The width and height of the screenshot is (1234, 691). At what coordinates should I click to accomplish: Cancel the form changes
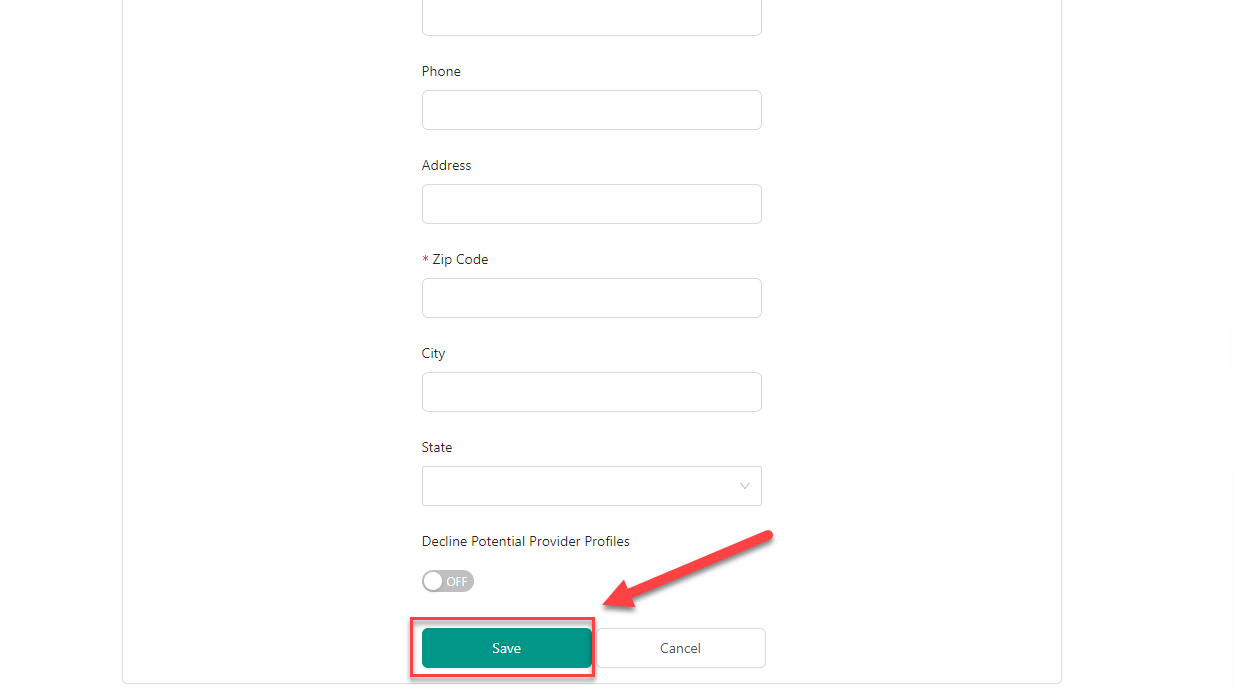click(x=680, y=648)
